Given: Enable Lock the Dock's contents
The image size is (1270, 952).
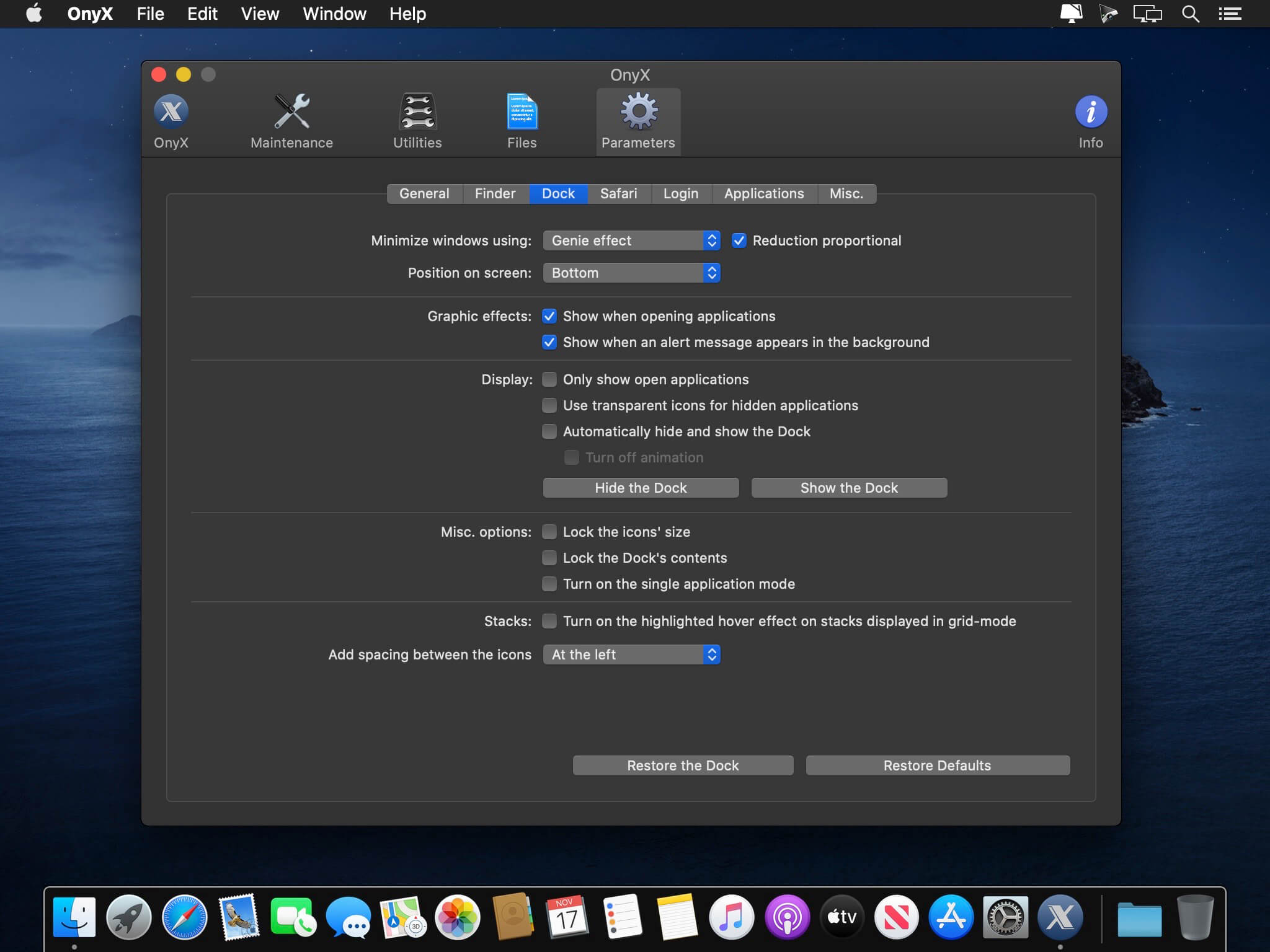Looking at the screenshot, I should point(549,558).
